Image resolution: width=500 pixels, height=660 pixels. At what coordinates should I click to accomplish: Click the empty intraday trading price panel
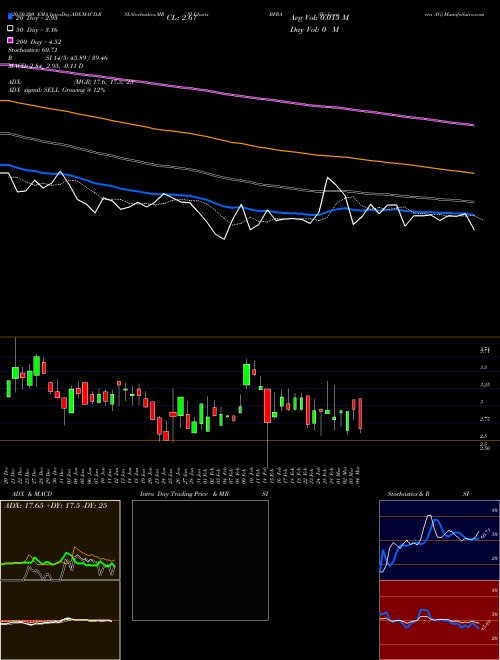[200, 560]
